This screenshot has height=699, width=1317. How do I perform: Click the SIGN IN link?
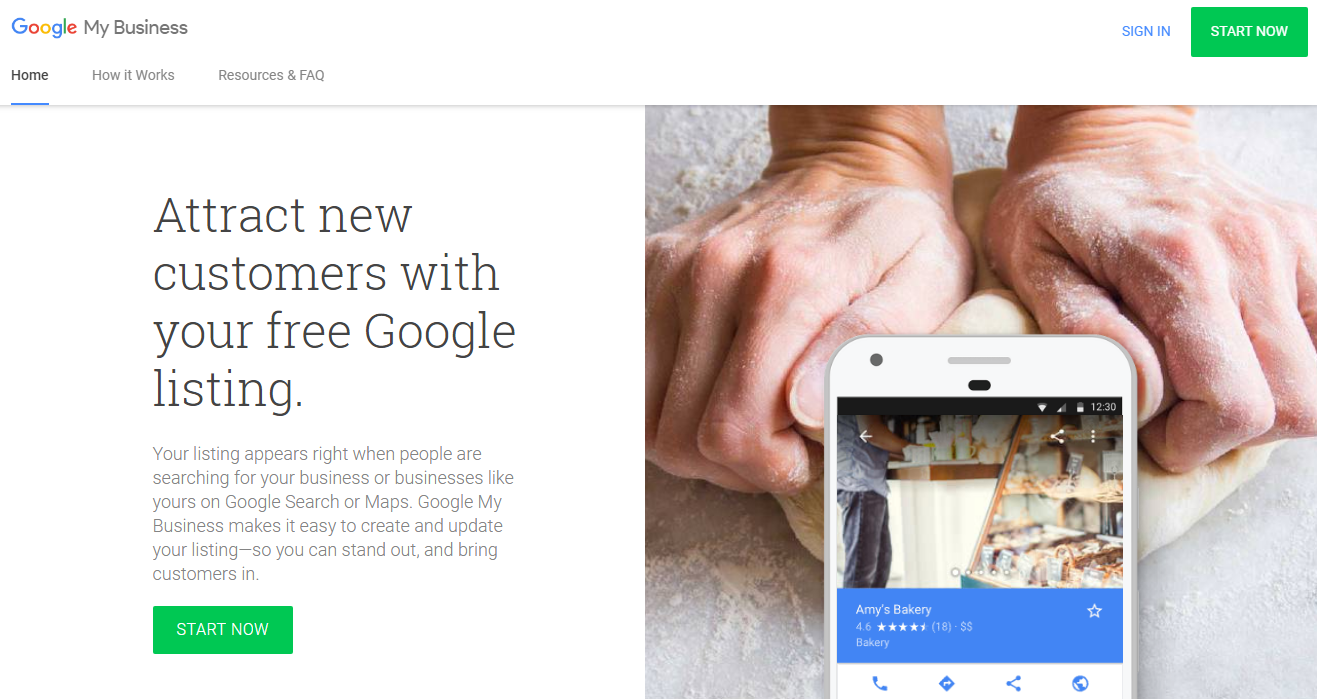(1146, 31)
